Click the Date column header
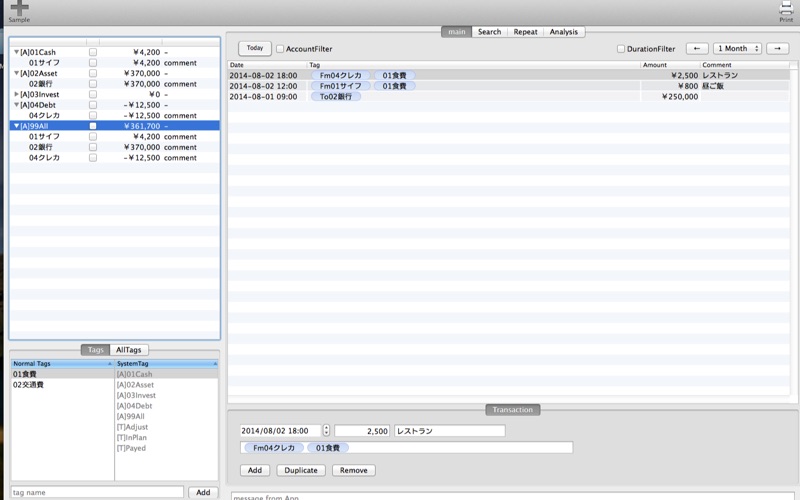The image size is (800, 500). coord(267,65)
